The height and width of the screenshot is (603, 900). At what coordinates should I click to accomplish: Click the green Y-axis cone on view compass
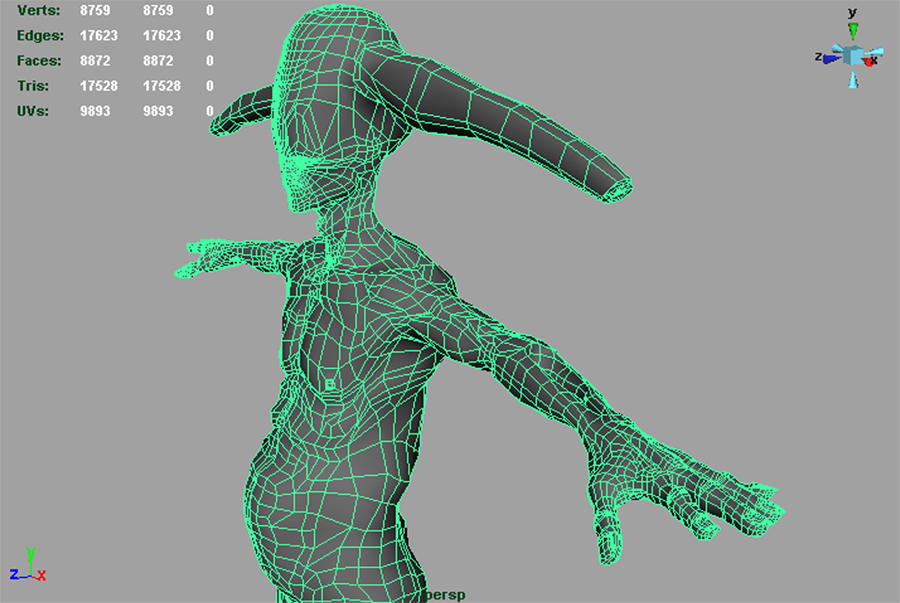pyautogui.click(x=852, y=31)
